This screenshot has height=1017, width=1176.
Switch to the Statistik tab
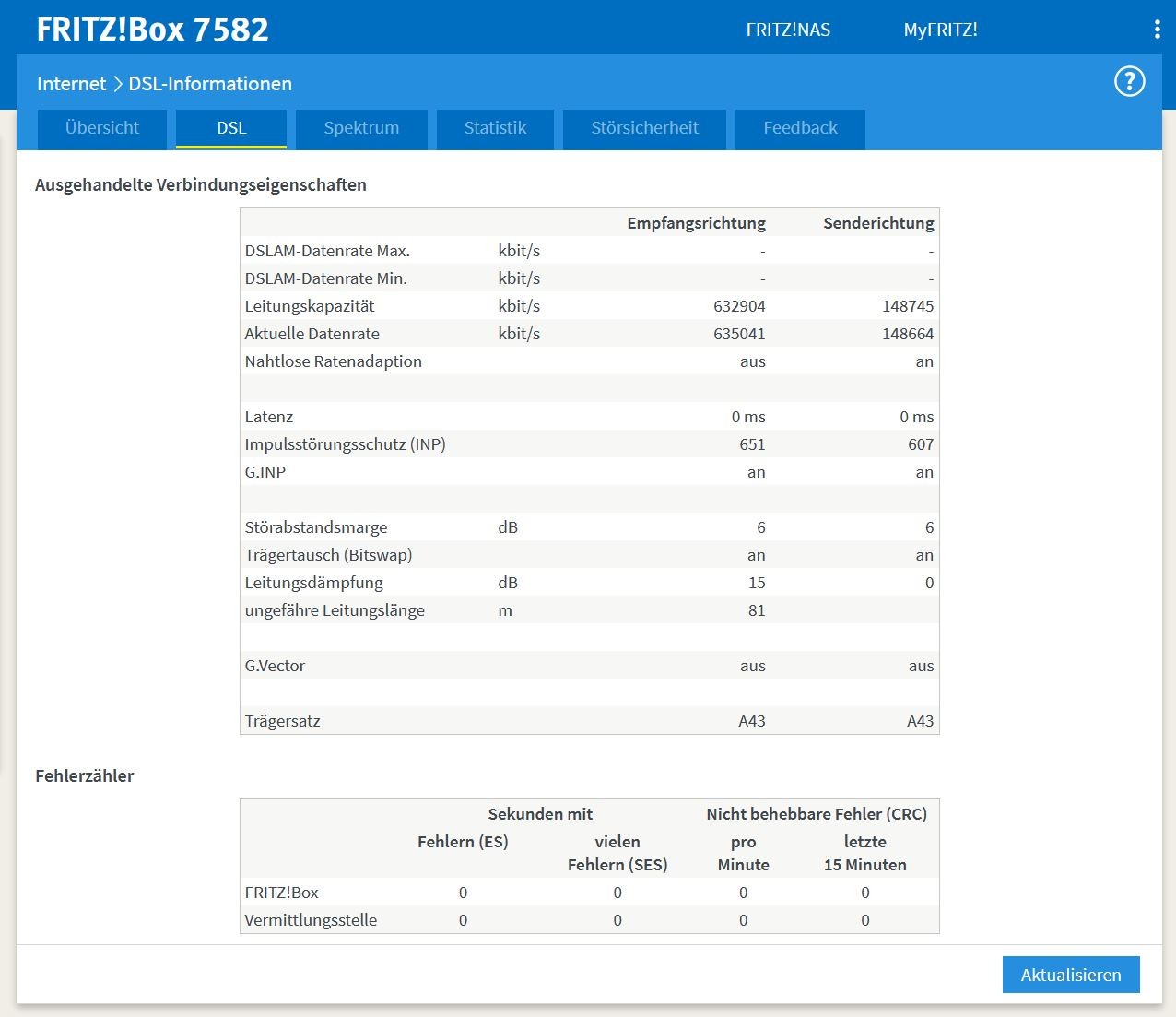[x=495, y=128]
